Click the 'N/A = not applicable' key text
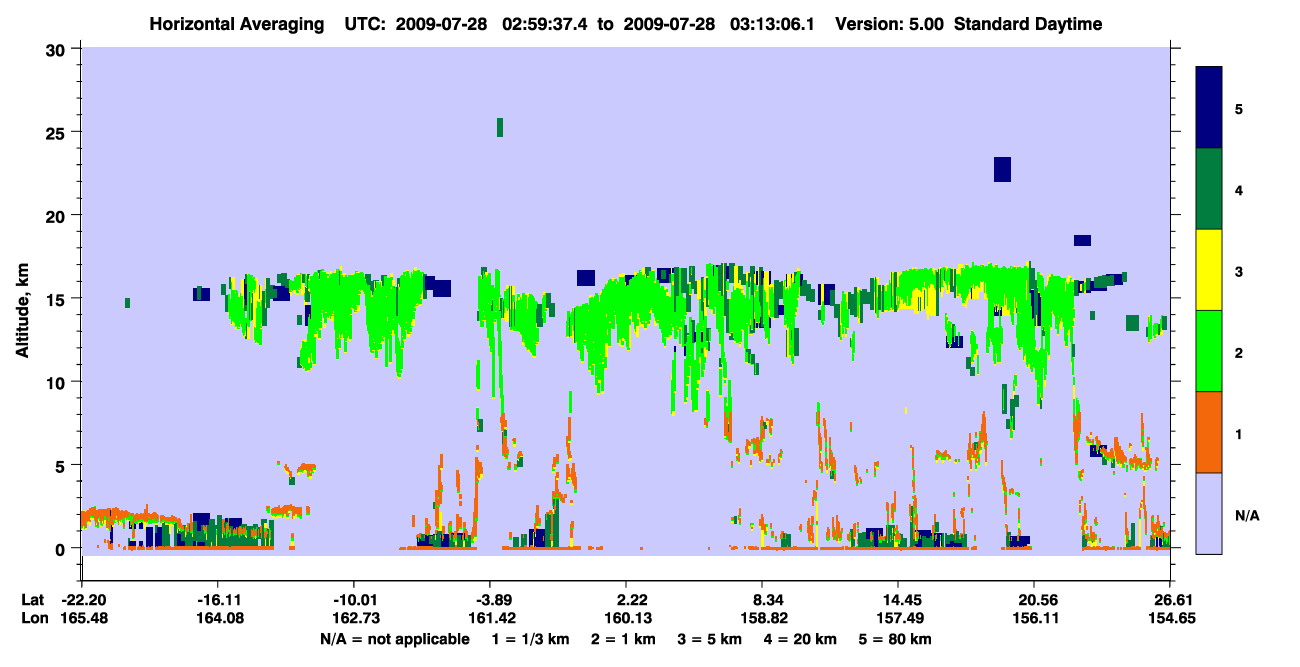The width and height of the screenshot is (1300, 667). pyautogui.click(x=395, y=639)
